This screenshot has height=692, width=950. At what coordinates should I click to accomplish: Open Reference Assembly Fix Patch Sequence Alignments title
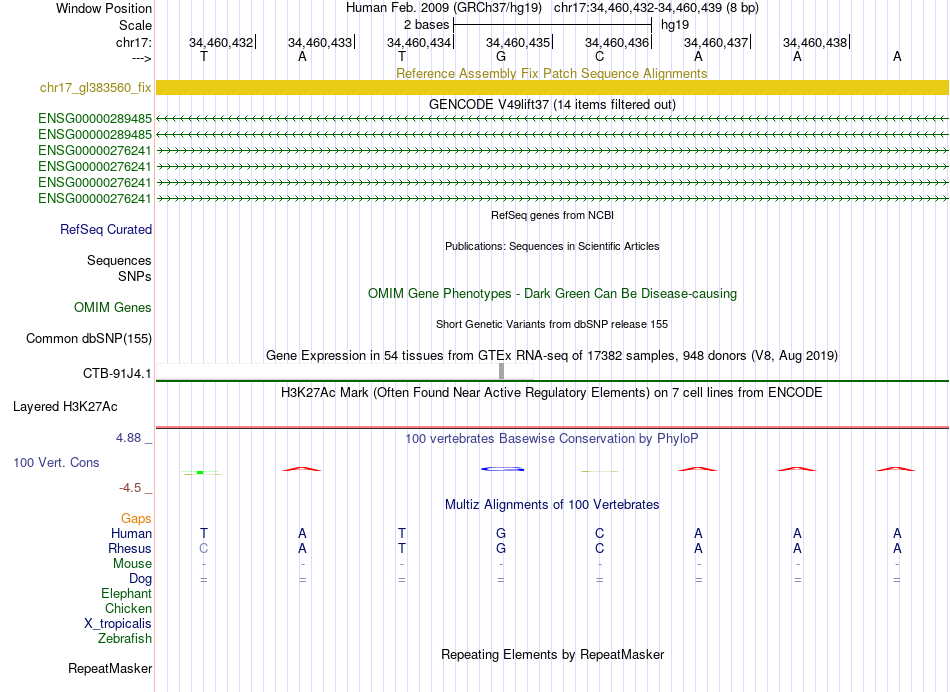click(x=551, y=73)
